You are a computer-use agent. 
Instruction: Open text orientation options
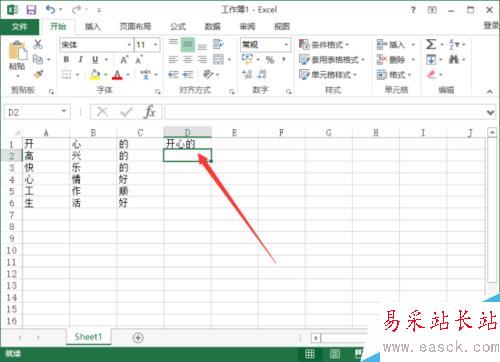tap(208, 74)
